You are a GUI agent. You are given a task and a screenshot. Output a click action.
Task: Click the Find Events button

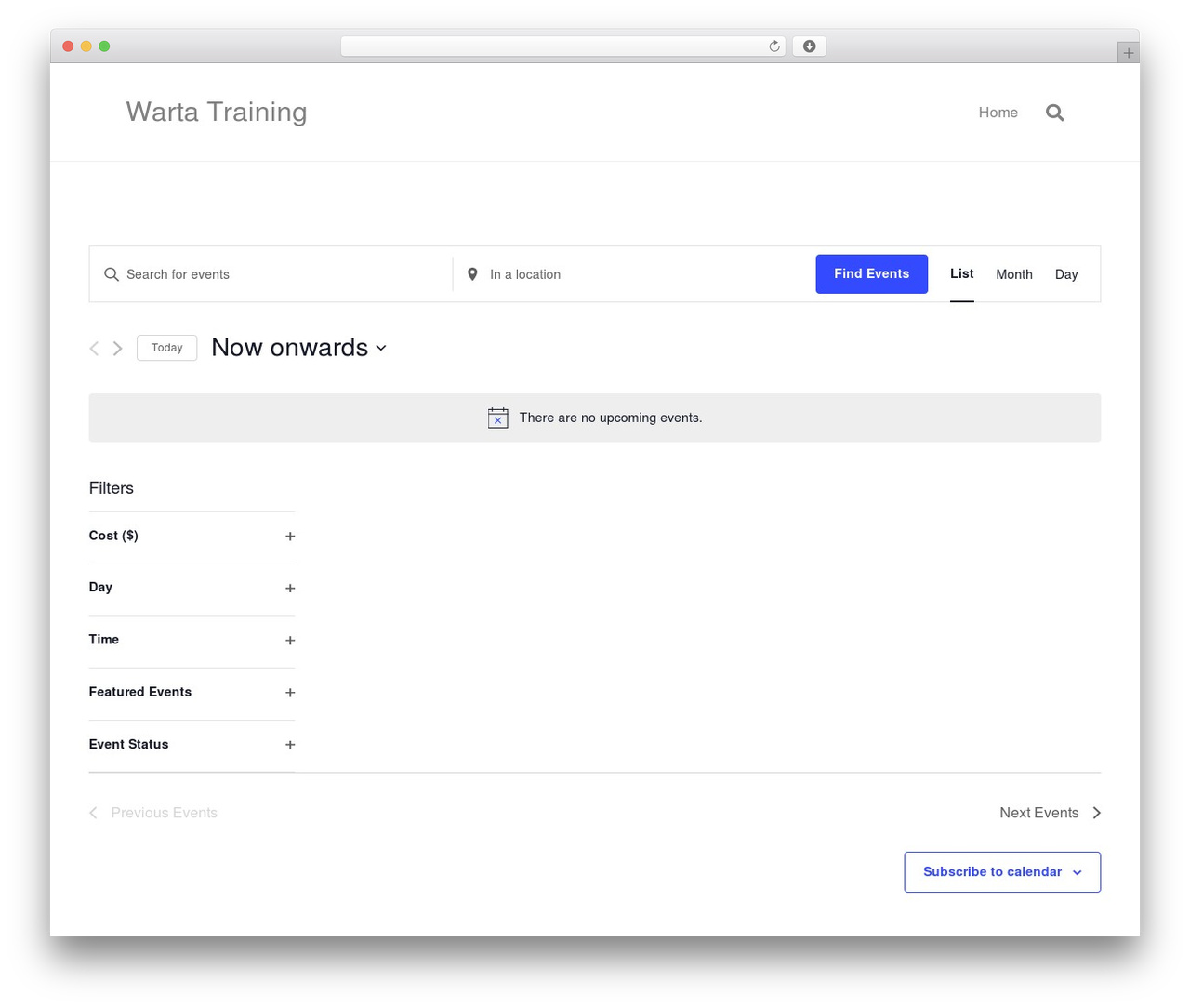(871, 274)
